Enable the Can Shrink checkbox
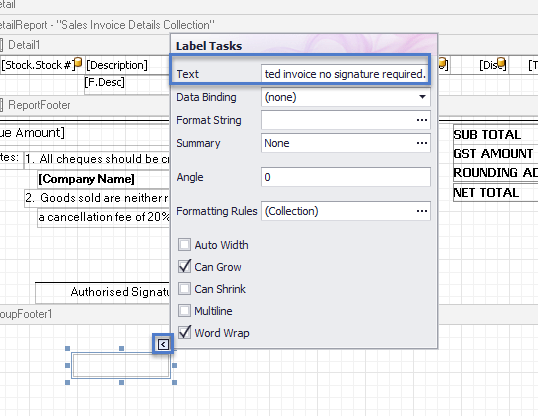This screenshot has height=416, width=538. 184,289
